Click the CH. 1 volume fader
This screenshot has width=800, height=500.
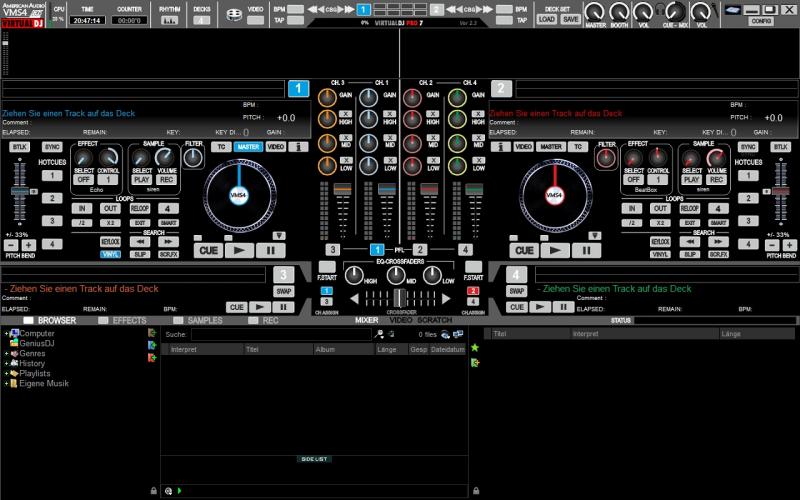(x=387, y=189)
